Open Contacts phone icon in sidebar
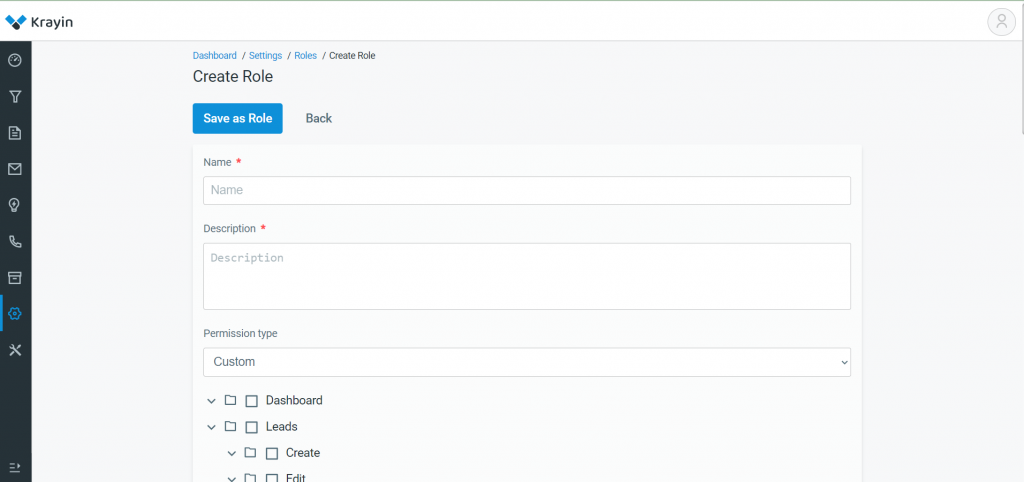 tap(15, 242)
